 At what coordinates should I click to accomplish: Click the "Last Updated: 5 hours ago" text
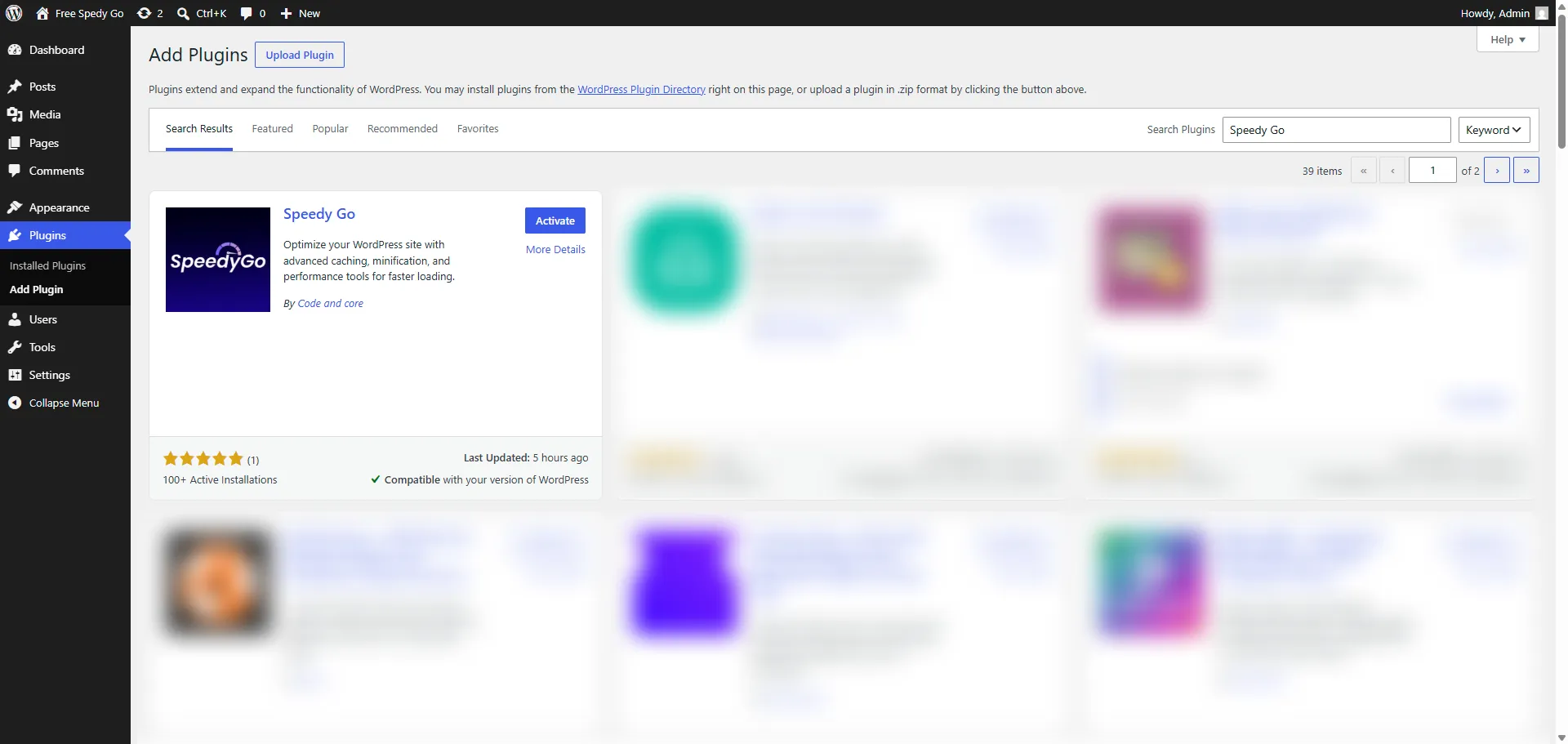[x=526, y=458]
